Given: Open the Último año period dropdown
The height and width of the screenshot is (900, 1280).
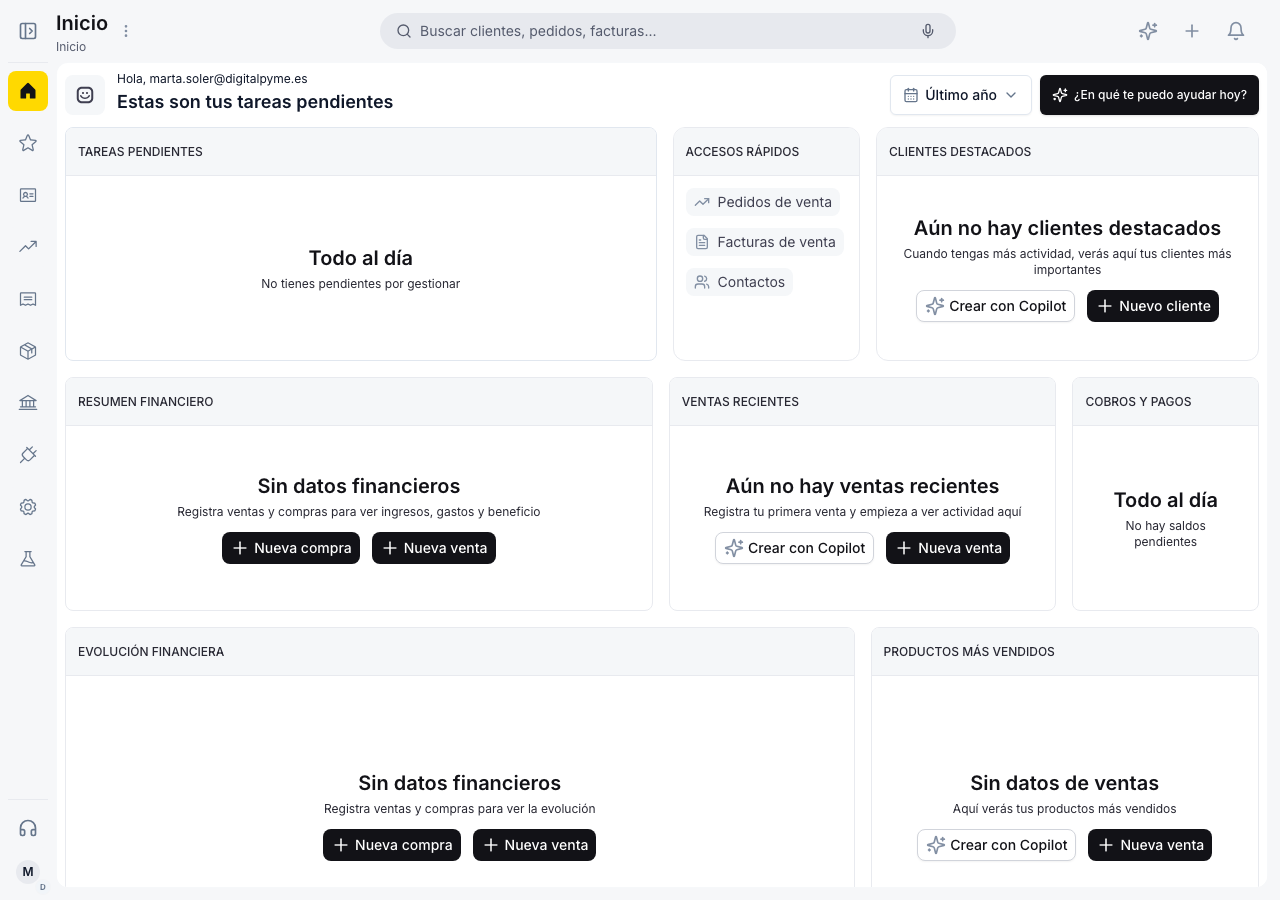Looking at the screenshot, I should [961, 95].
